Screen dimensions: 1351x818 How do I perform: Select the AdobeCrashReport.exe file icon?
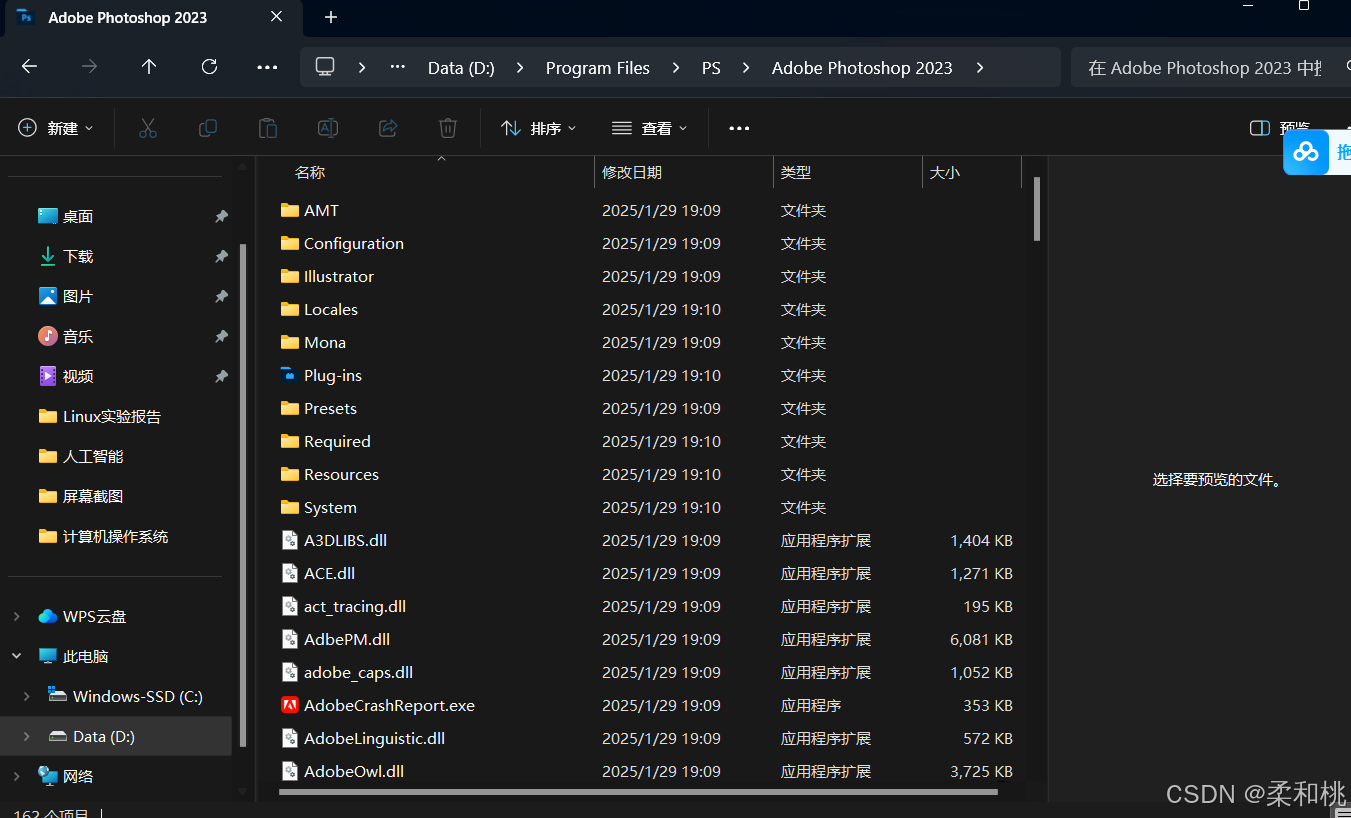point(290,705)
